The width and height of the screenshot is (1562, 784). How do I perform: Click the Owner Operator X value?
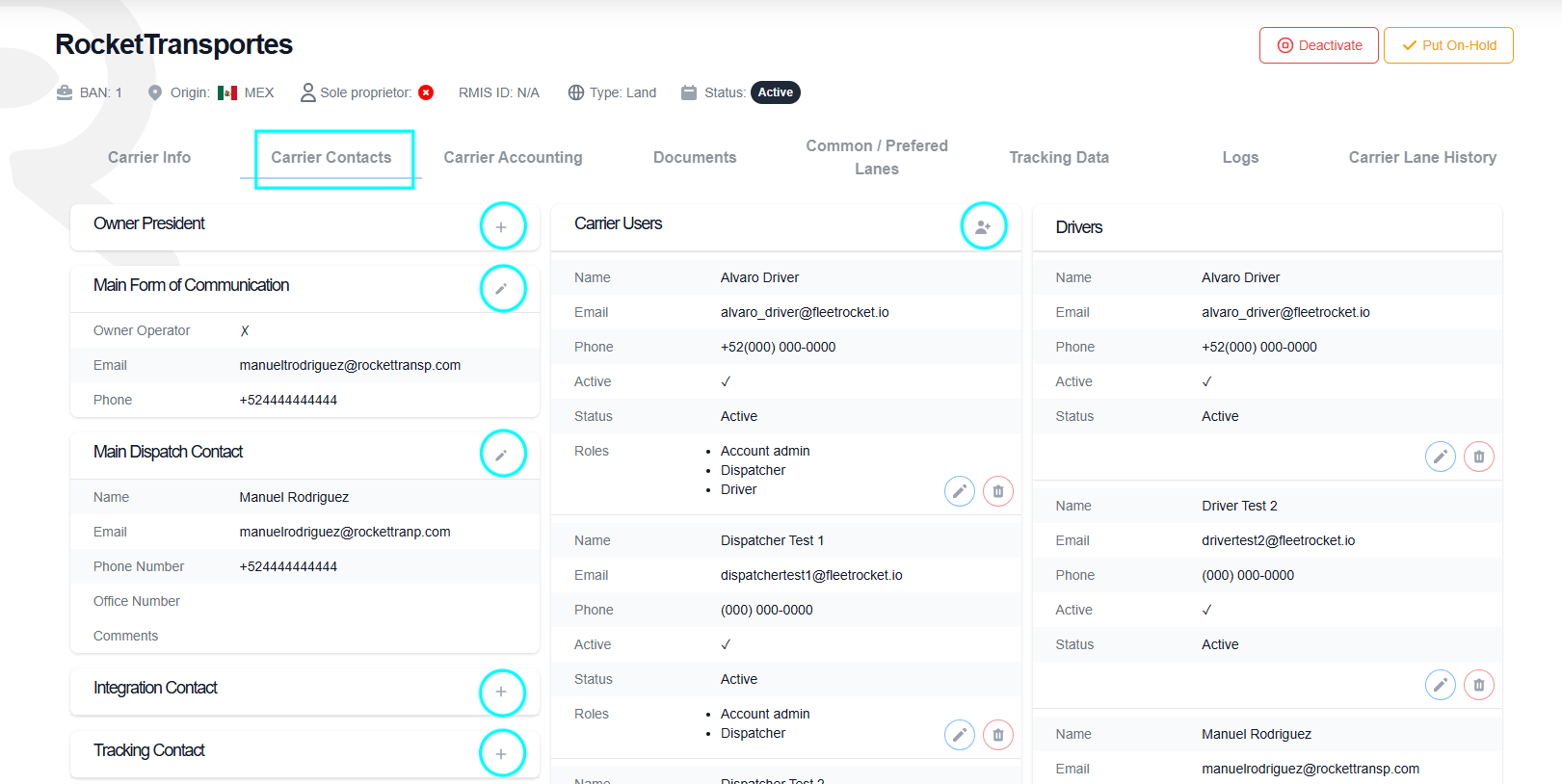click(x=245, y=330)
